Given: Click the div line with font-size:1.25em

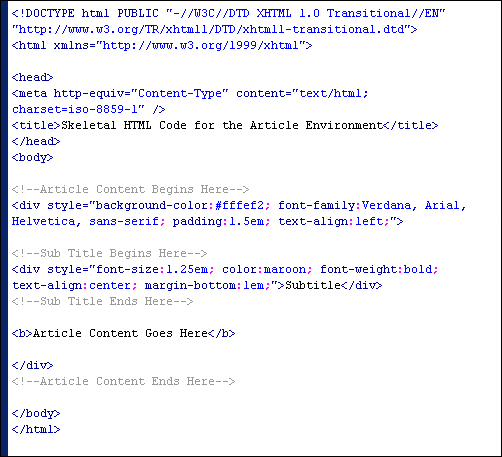Looking at the screenshot, I should point(225,269).
